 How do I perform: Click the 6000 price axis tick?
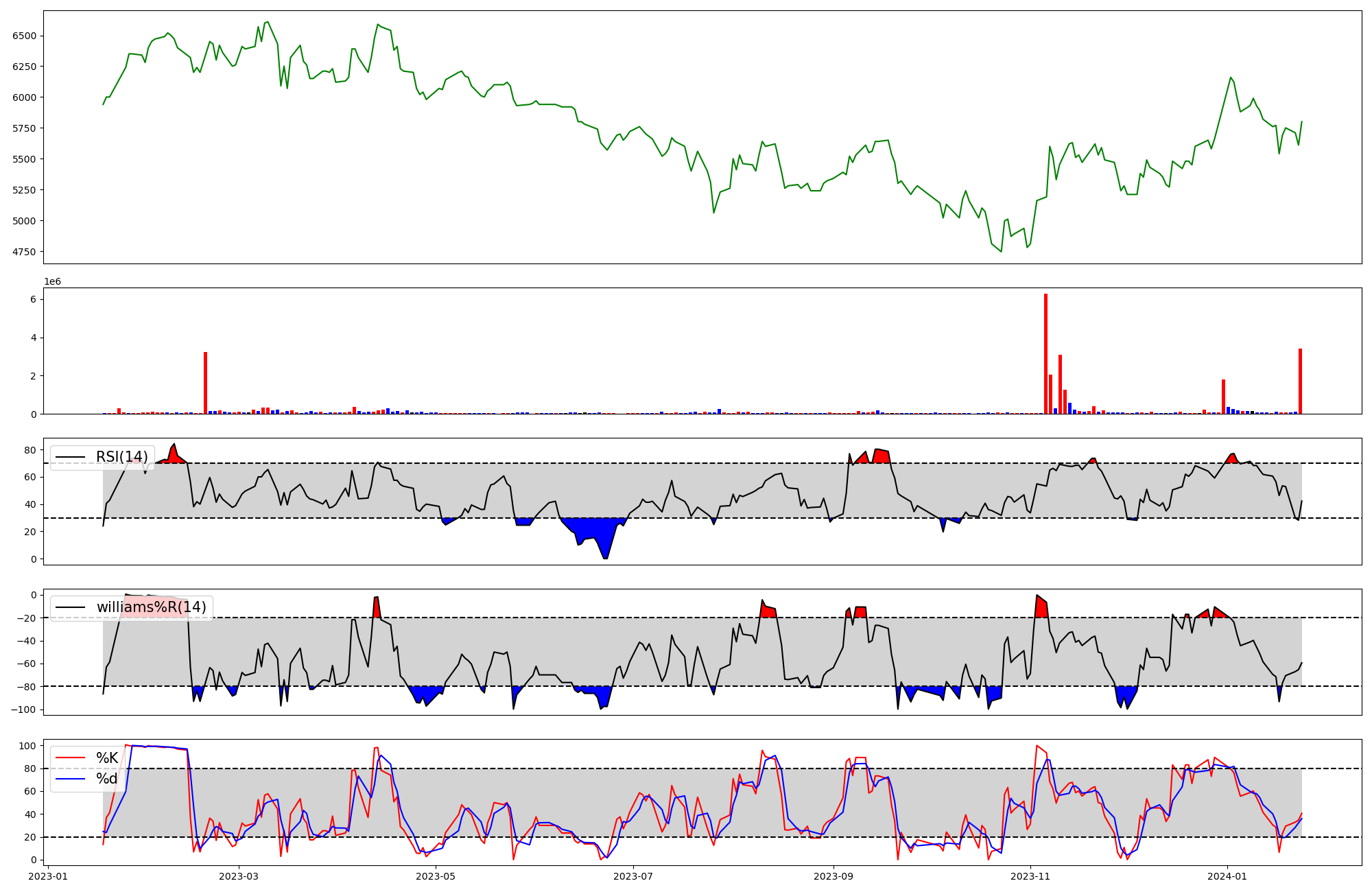point(25,97)
